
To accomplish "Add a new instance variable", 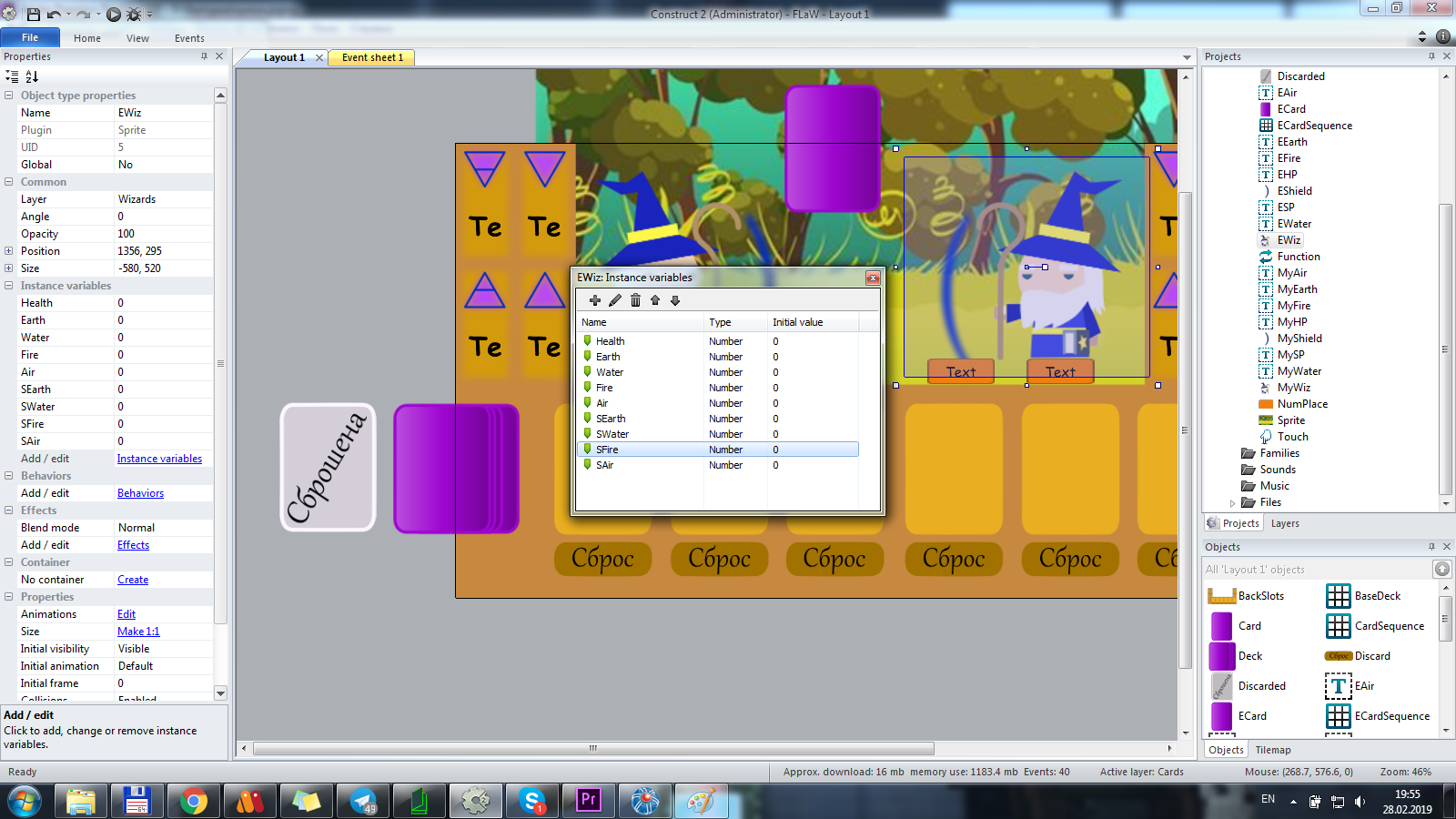I will point(595,300).
